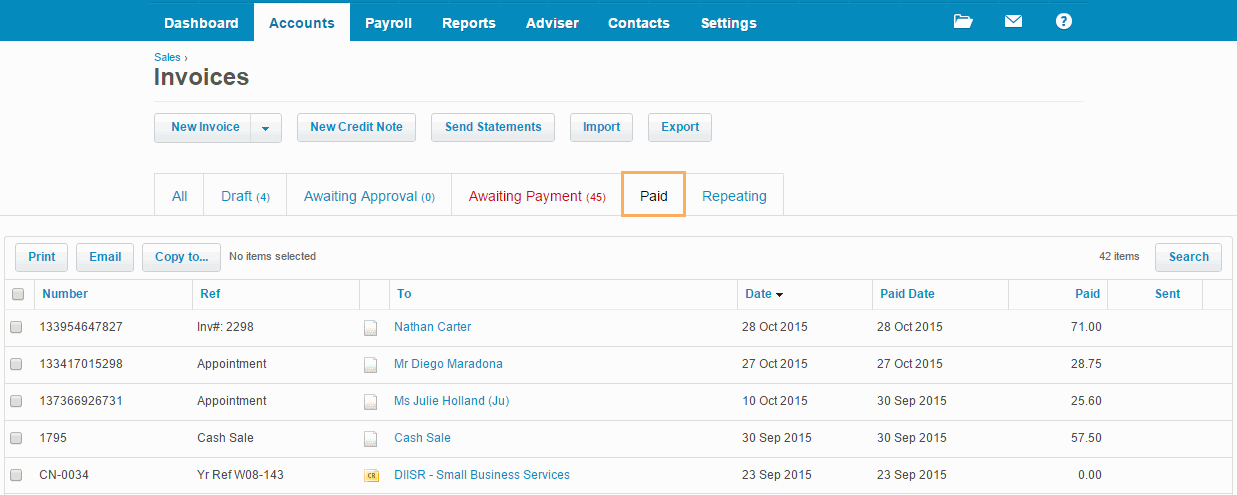Image resolution: width=1237 pixels, height=495 pixels.
Task: Click the credit note icon for DIISR
Action: (371, 475)
